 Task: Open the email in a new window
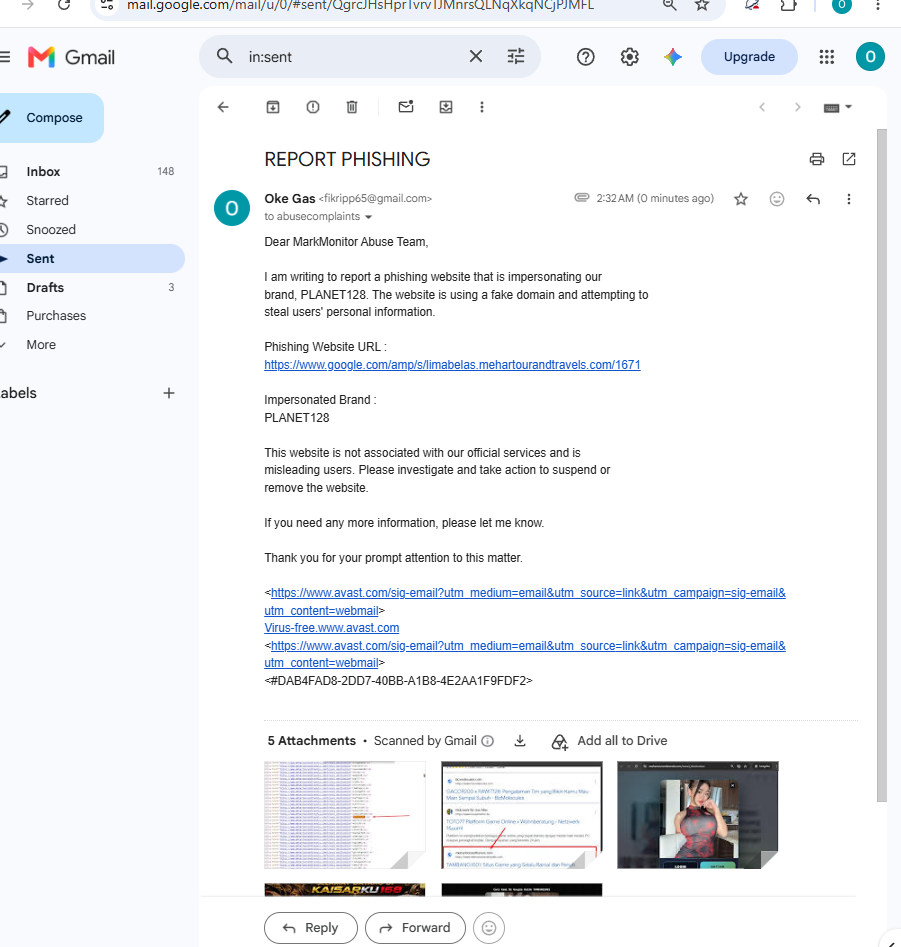tap(848, 159)
